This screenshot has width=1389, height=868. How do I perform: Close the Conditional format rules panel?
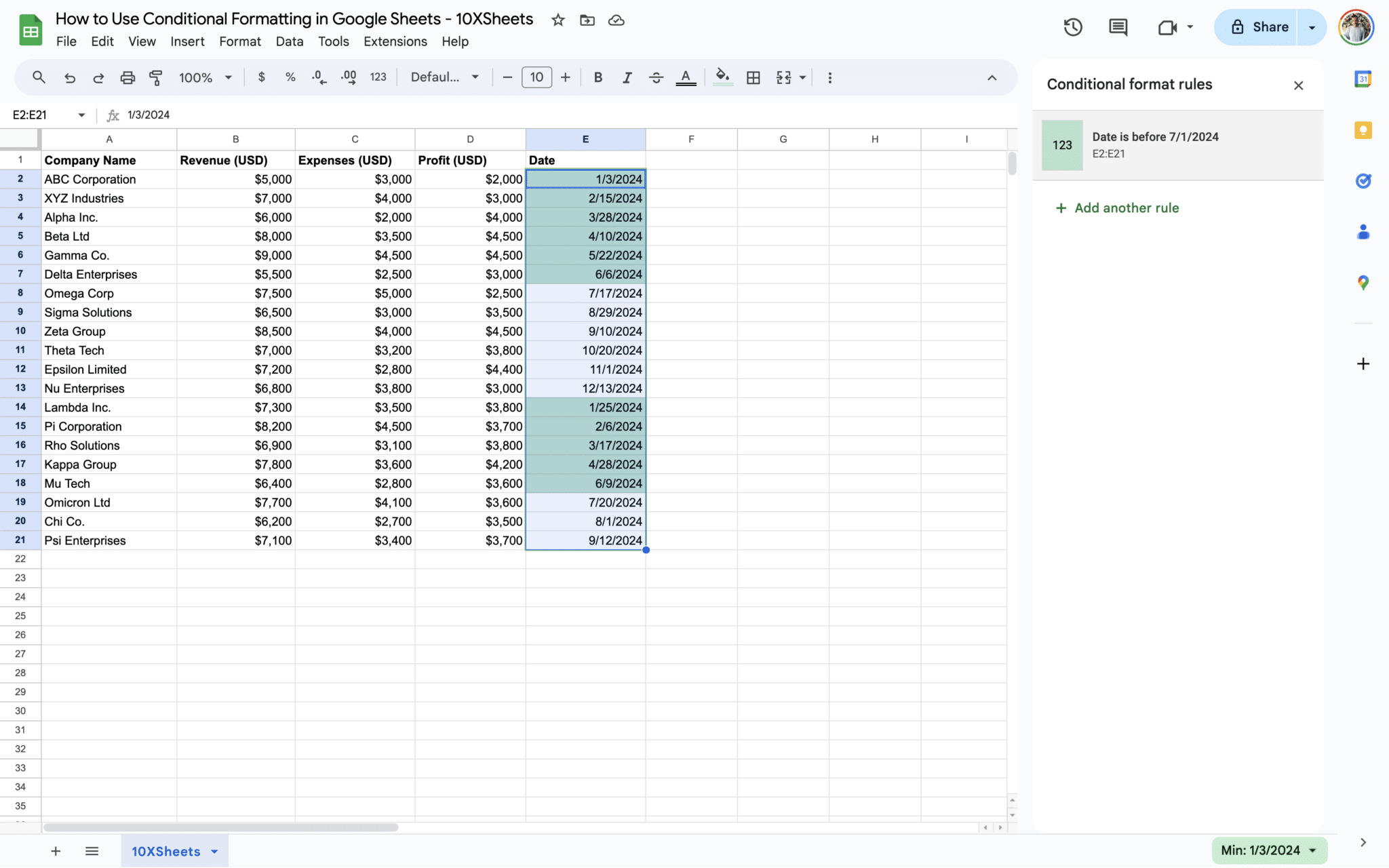pyautogui.click(x=1298, y=85)
